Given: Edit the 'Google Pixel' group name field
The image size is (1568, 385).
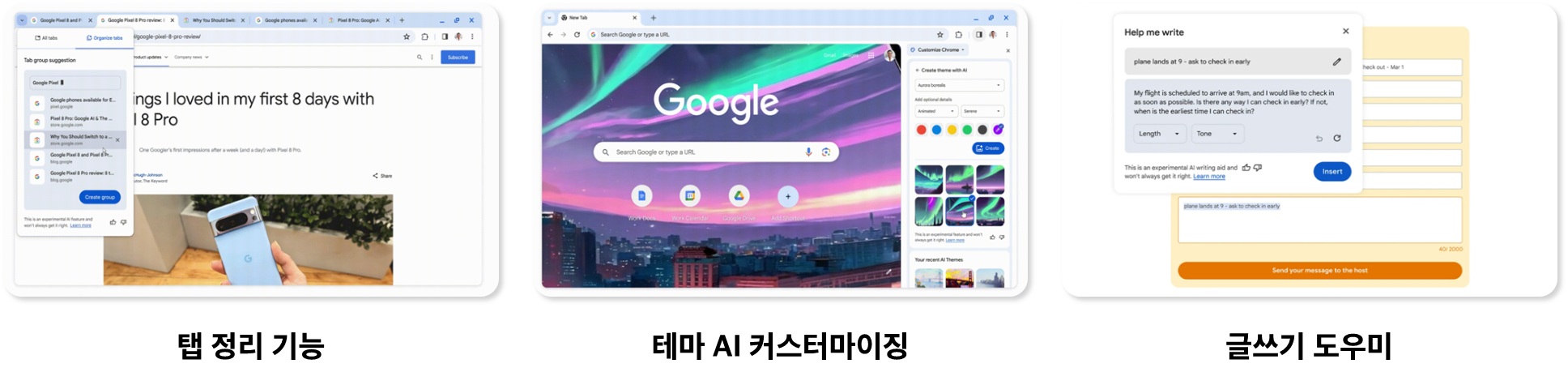Looking at the screenshot, I should (x=75, y=83).
